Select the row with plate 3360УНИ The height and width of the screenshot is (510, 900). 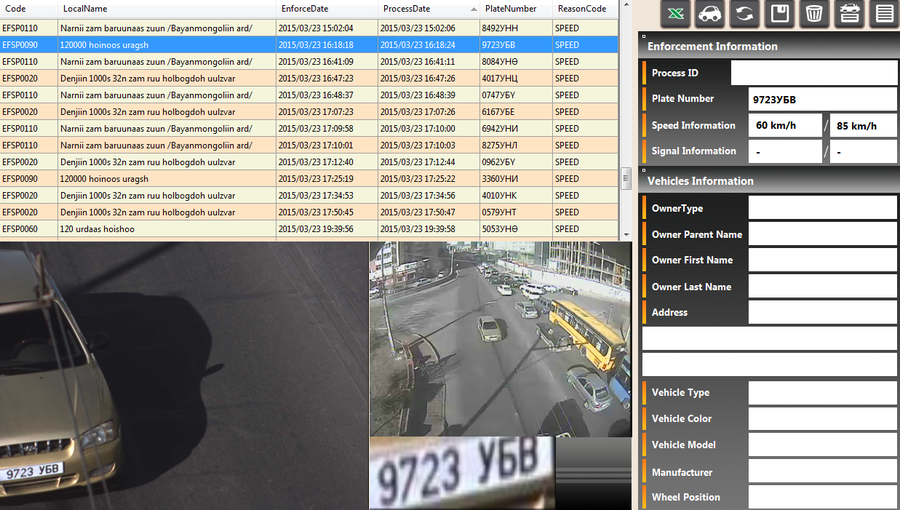click(x=309, y=178)
